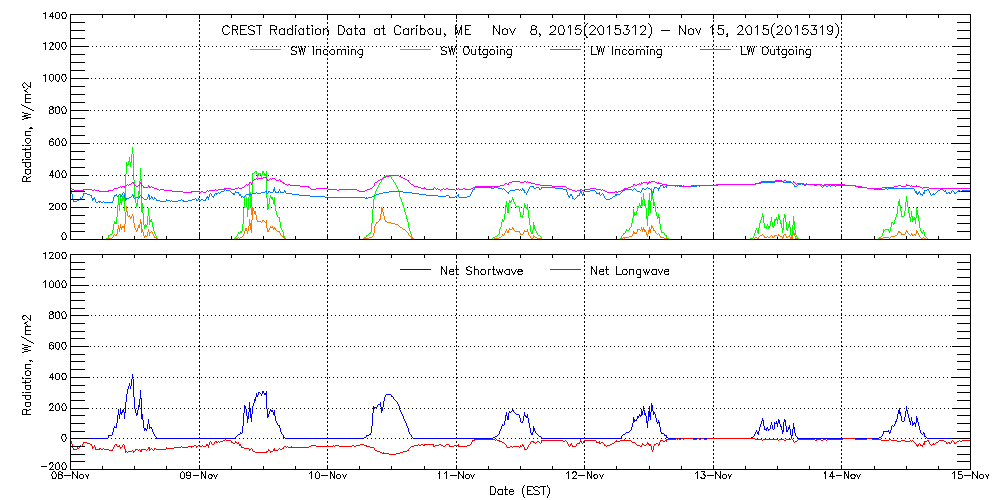
Task: Select the 09-Nov date tick label
Action: click(200, 477)
